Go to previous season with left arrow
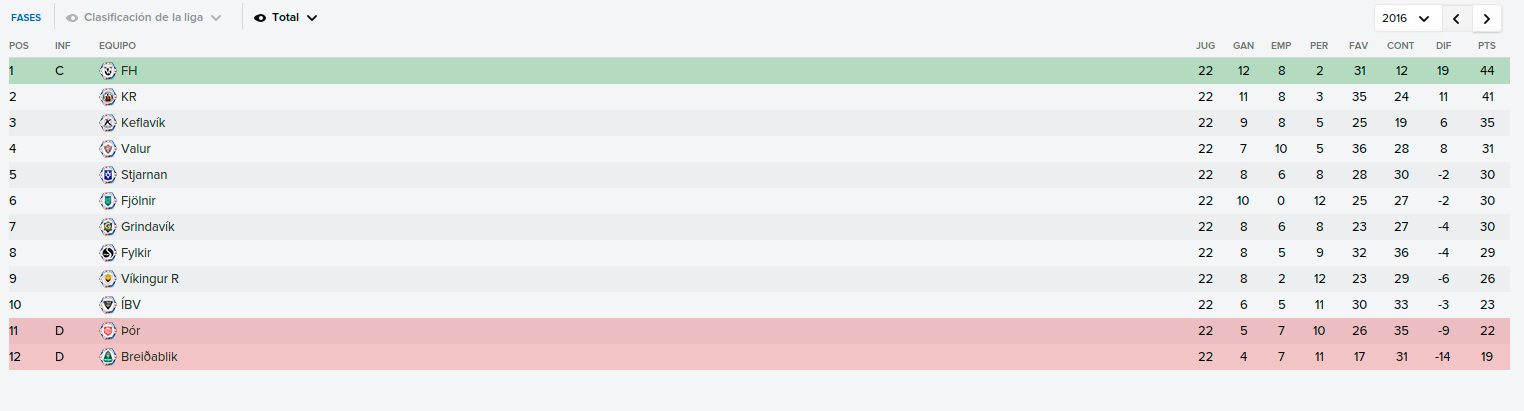Viewport: 1524px width, 411px height. click(1457, 18)
